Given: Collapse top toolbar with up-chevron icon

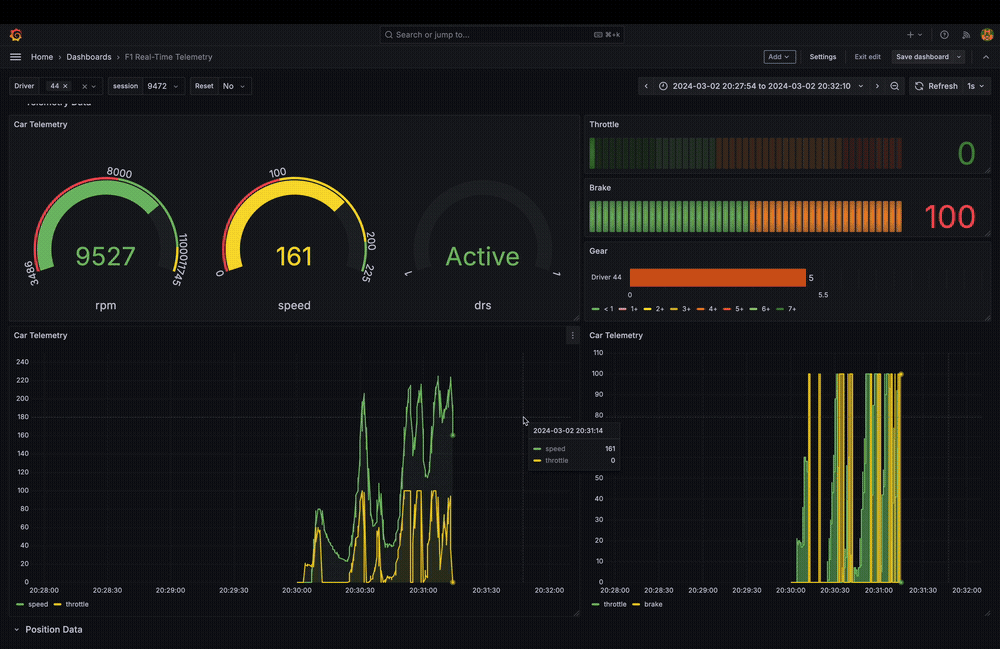Looking at the screenshot, I should pos(986,57).
